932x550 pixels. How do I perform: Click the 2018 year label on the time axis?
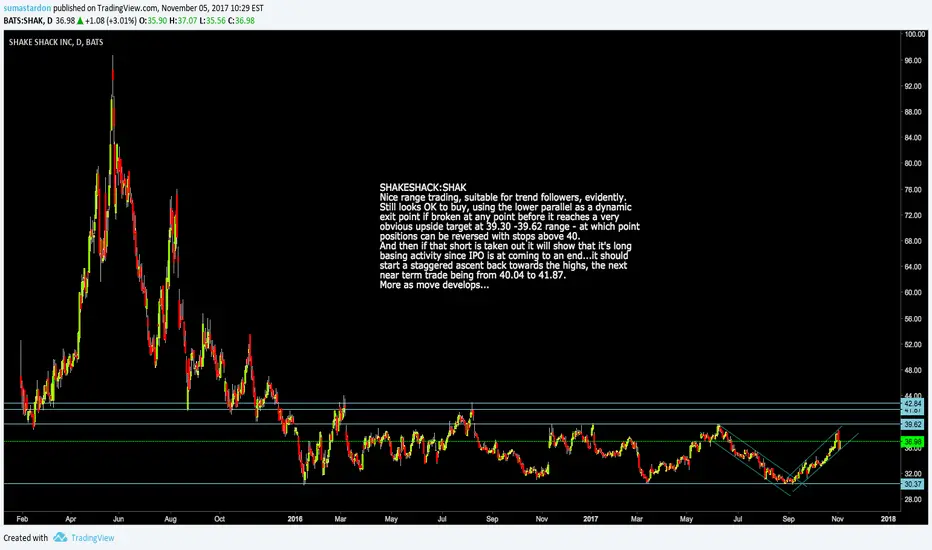[x=888, y=519]
